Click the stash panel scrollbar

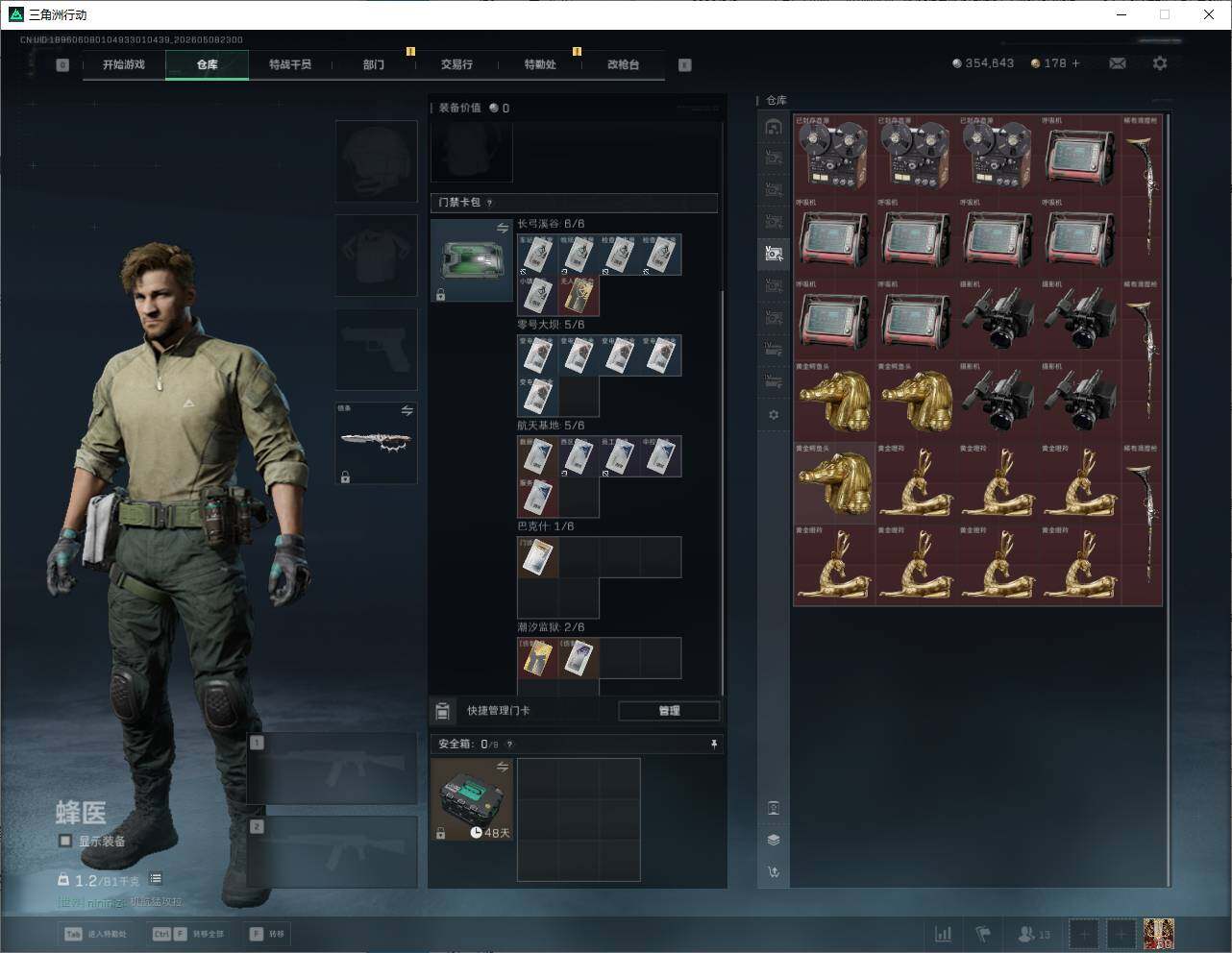tap(1169, 500)
